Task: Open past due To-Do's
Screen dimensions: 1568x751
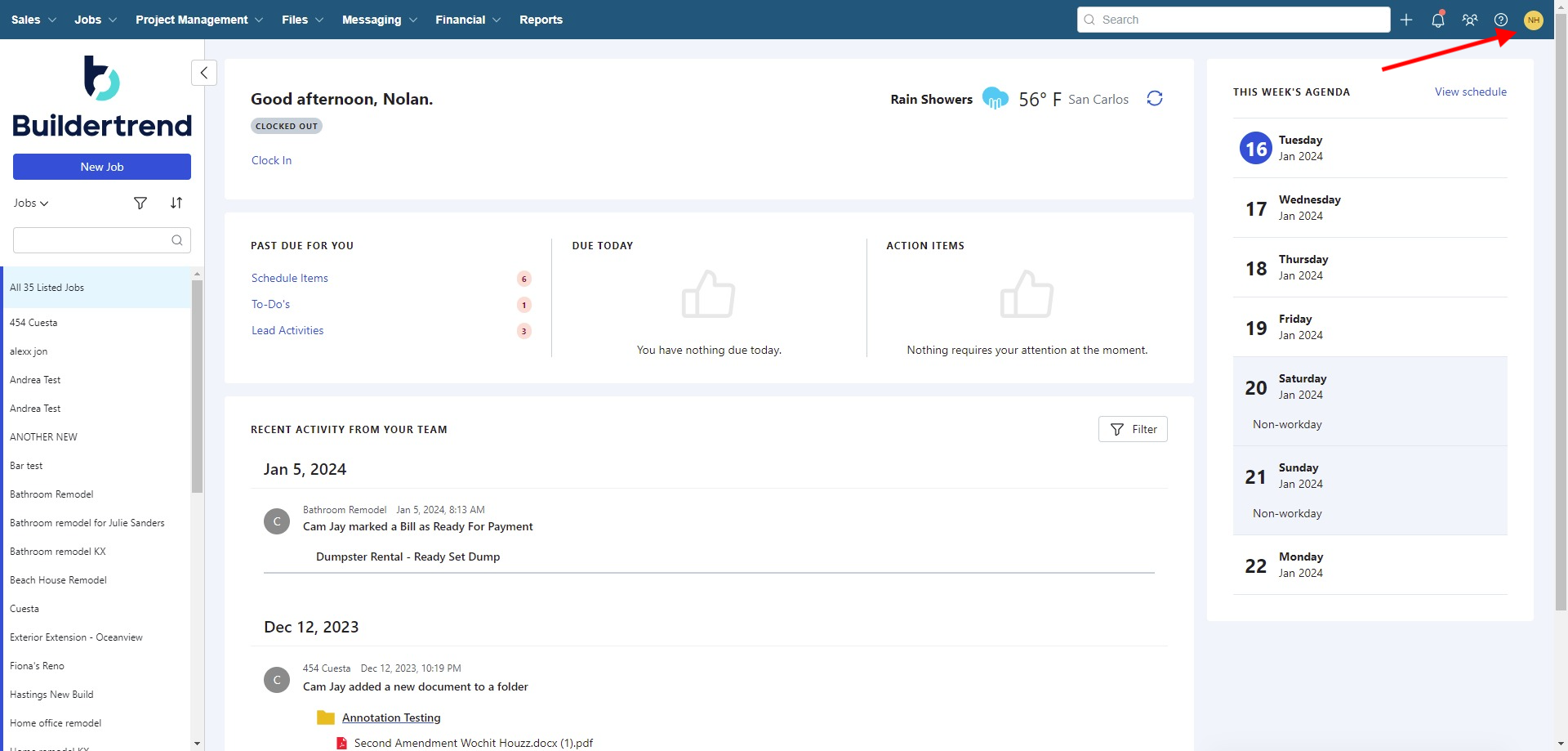Action: tap(270, 304)
